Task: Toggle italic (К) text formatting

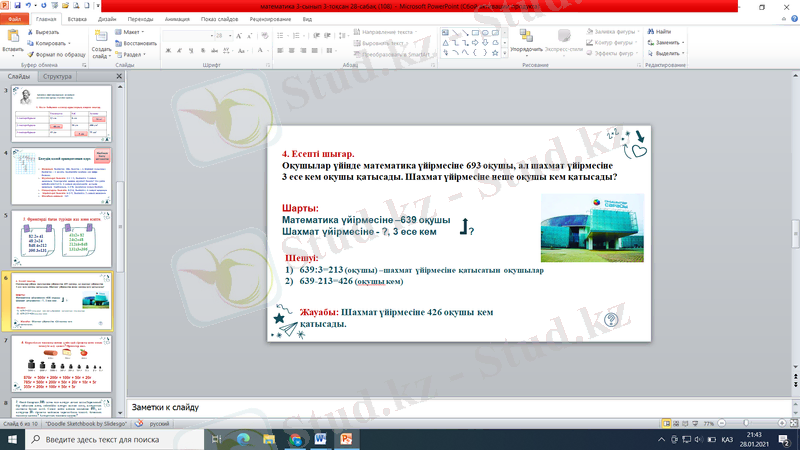Action: (x=180, y=49)
